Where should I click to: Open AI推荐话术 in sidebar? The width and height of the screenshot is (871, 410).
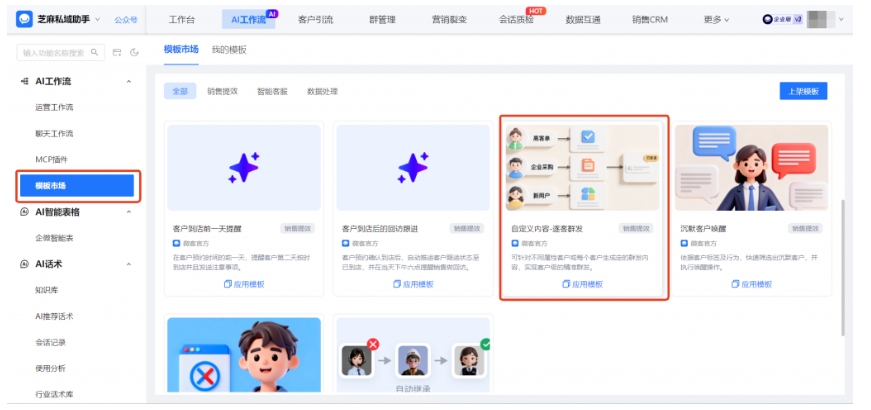[x=54, y=317]
